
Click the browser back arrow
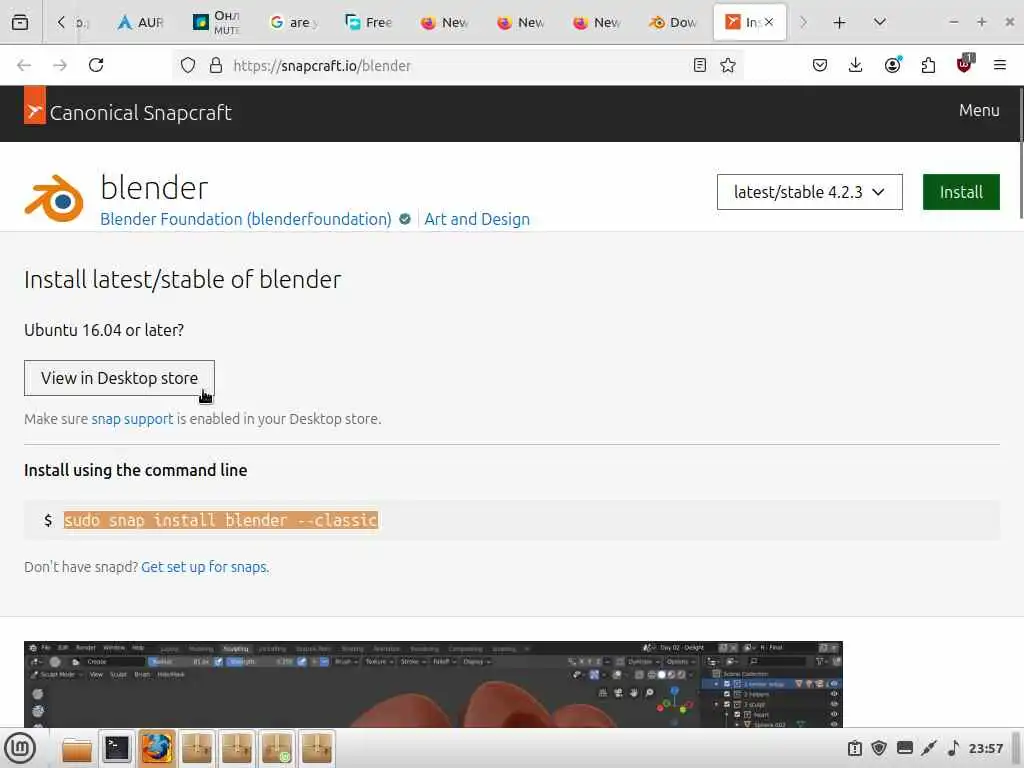click(24, 65)
